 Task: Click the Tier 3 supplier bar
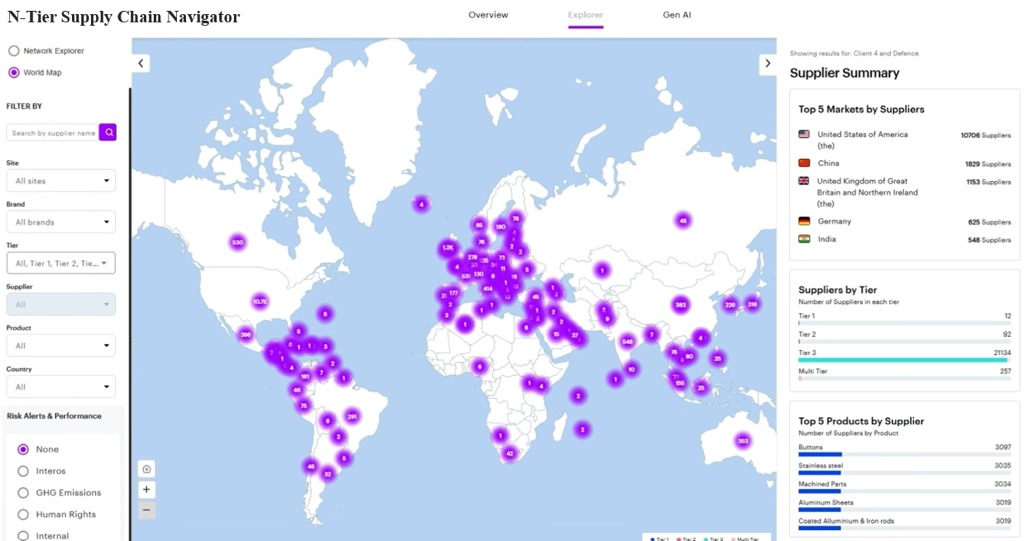(904, 360)
